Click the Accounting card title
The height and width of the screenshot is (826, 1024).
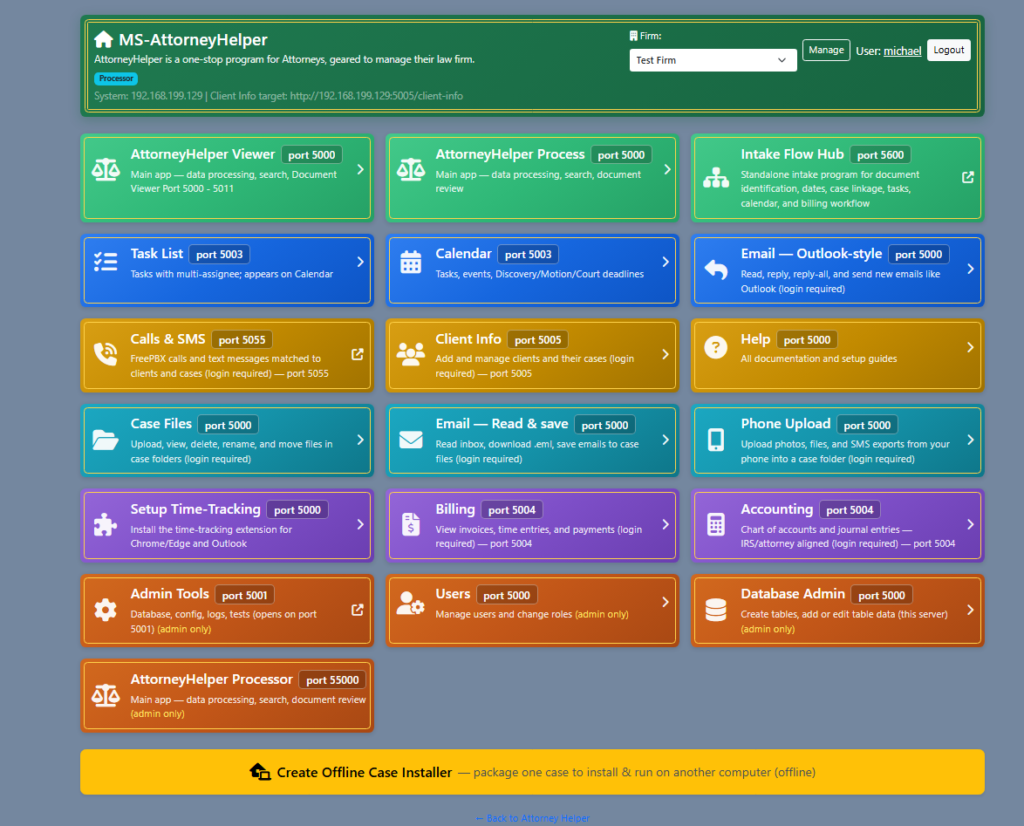tap(776, 509)
